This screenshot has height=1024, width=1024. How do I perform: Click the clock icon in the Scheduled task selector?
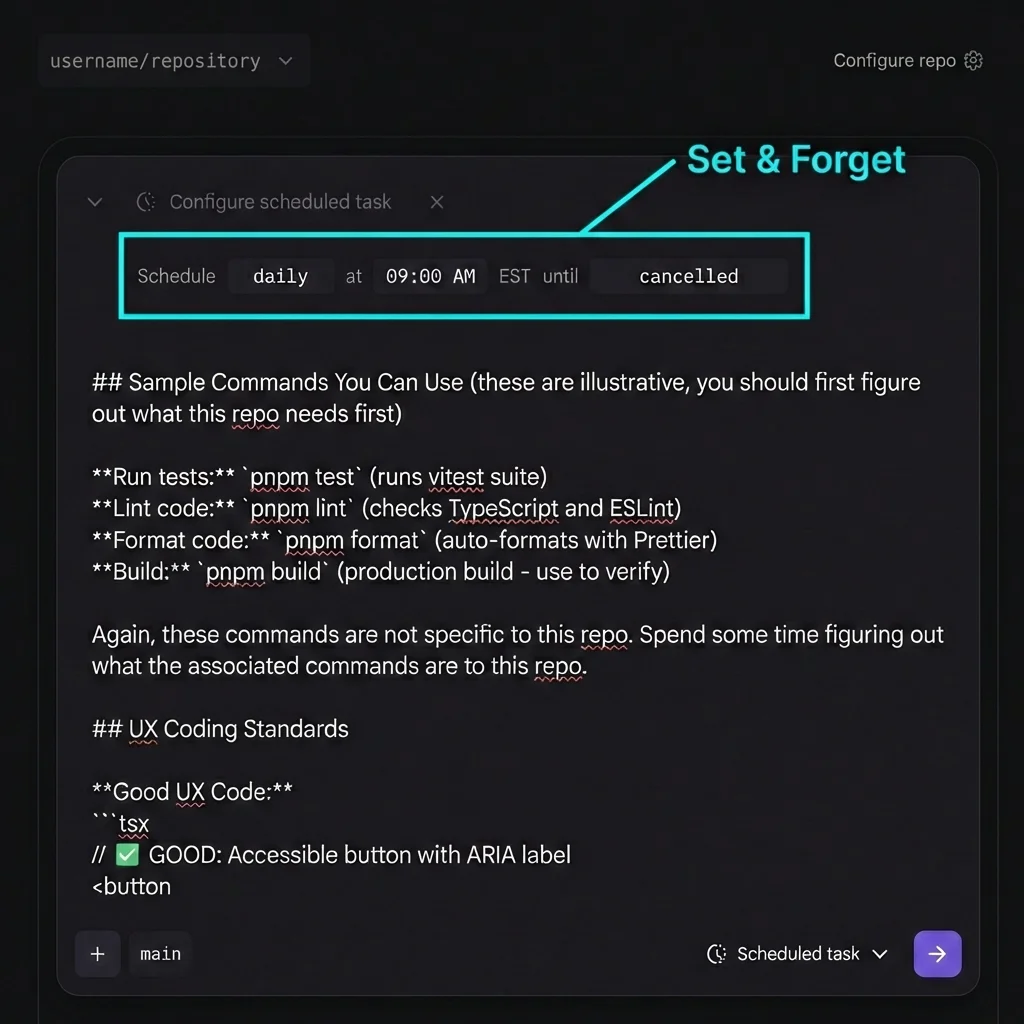click(716, 953)
